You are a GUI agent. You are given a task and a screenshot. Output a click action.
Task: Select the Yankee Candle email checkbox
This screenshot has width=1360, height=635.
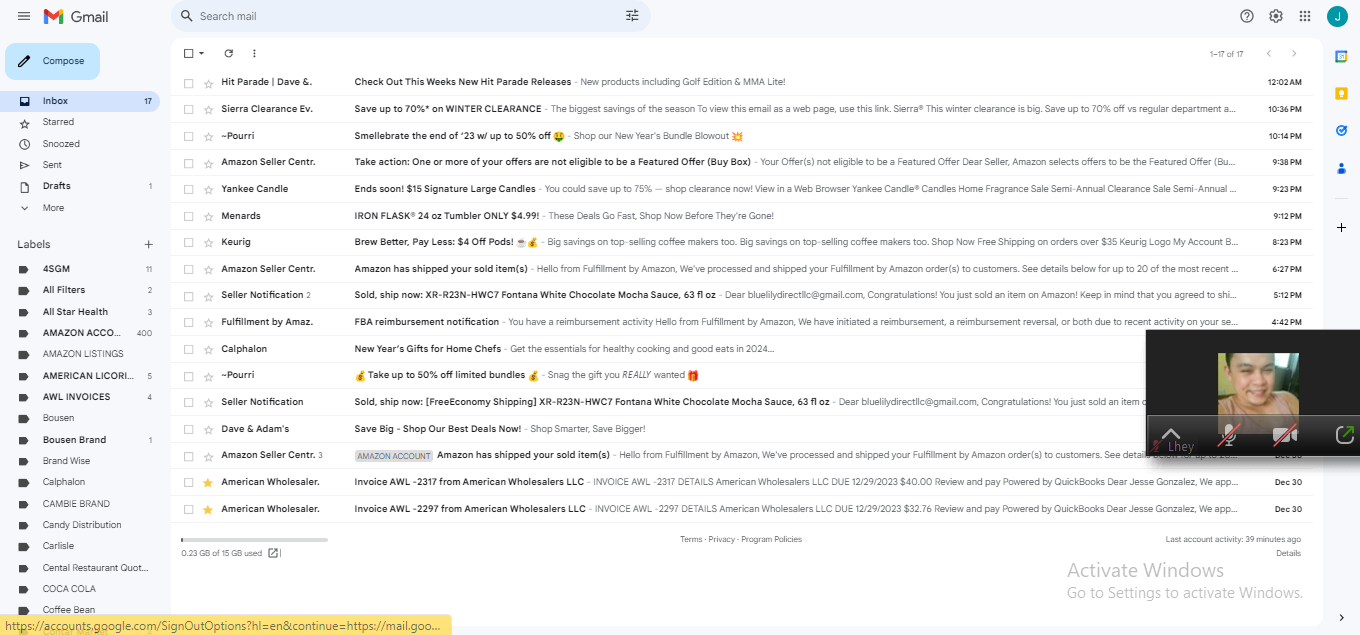point(188,189)
